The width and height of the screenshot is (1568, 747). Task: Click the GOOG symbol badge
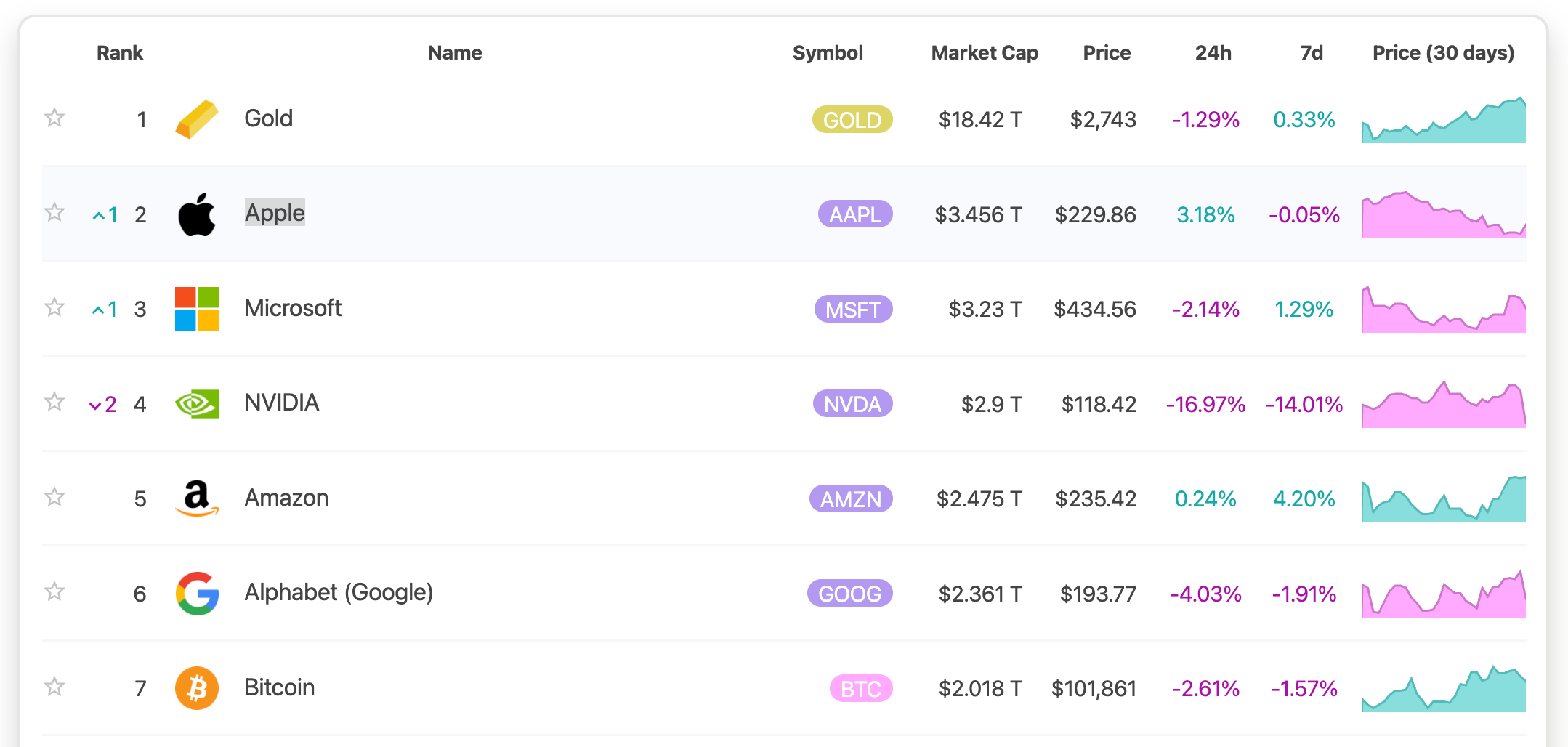849,594
